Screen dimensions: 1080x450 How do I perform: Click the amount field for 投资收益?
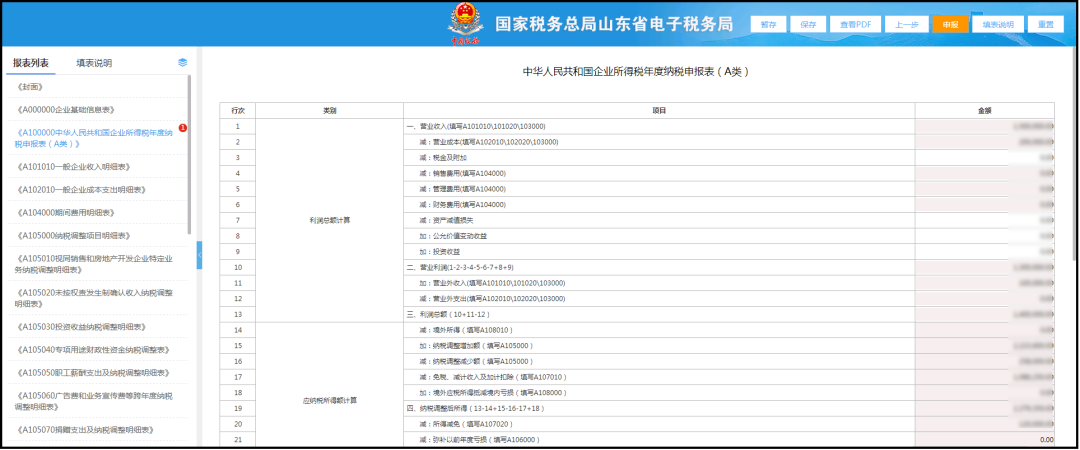pos(984,252)
